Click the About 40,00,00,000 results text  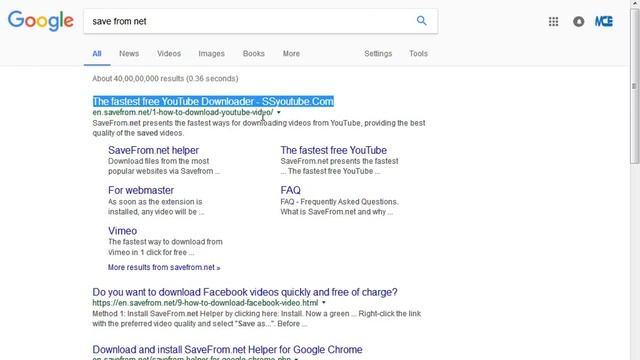[x=165, y=78]
